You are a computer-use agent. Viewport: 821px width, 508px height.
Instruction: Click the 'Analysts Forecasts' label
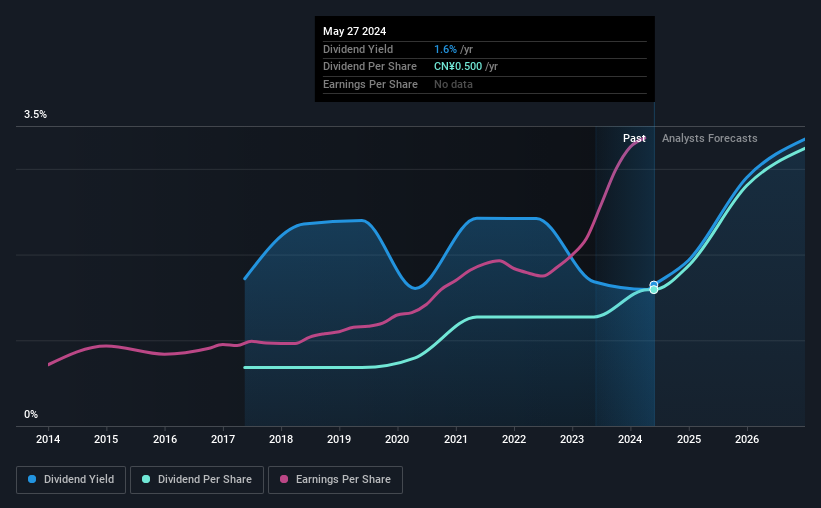point(709,138)
